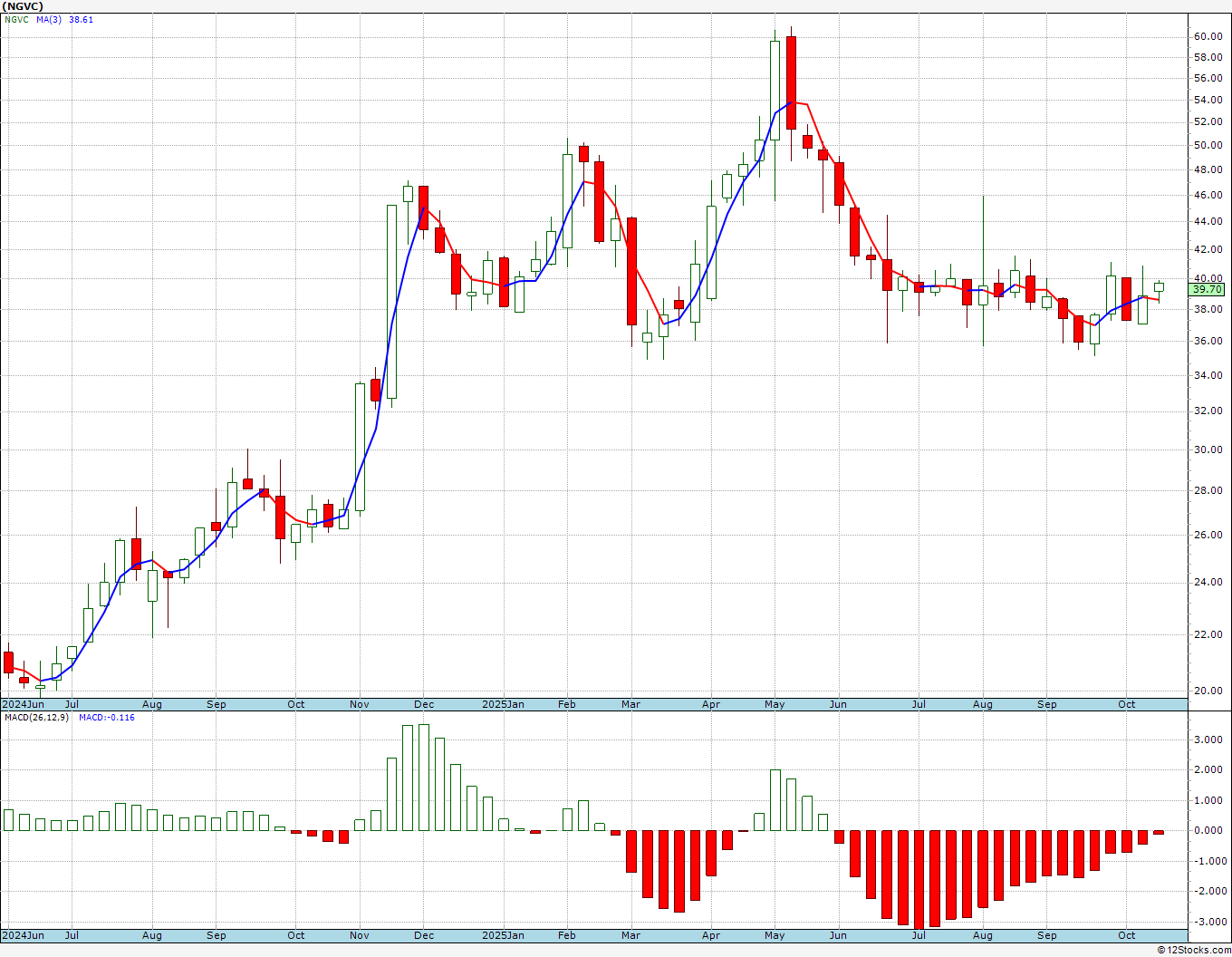Click the MA(3) indicator label
The height and width of the screenshot is (957, 1232).
49,19
